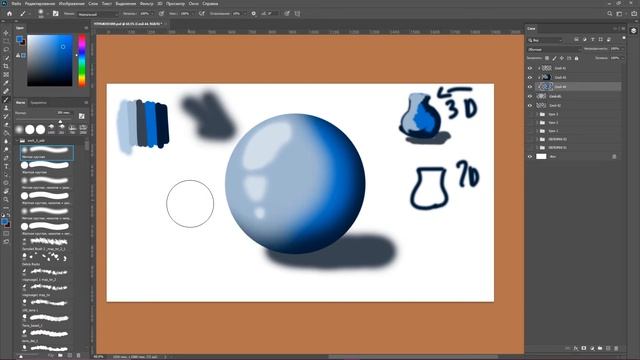Click the share icon at top right
640x360 pixels.
[634, 13]
